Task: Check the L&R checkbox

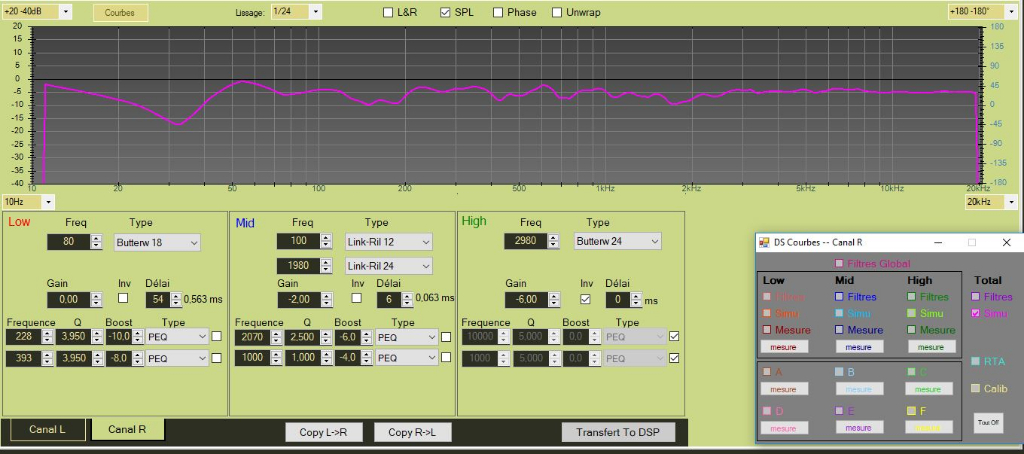Action: coord(388,13)
